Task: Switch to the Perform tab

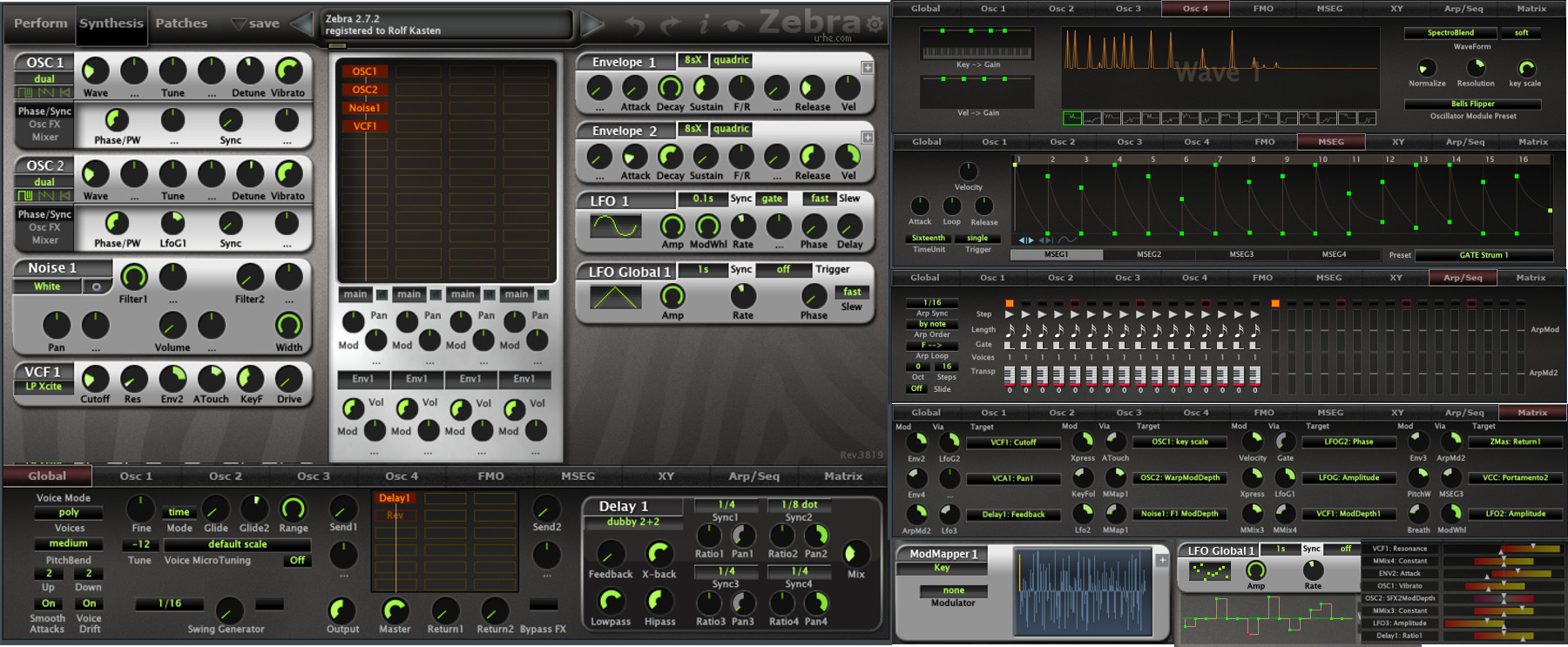Action: pyautogui.click(x=40, y=24)
